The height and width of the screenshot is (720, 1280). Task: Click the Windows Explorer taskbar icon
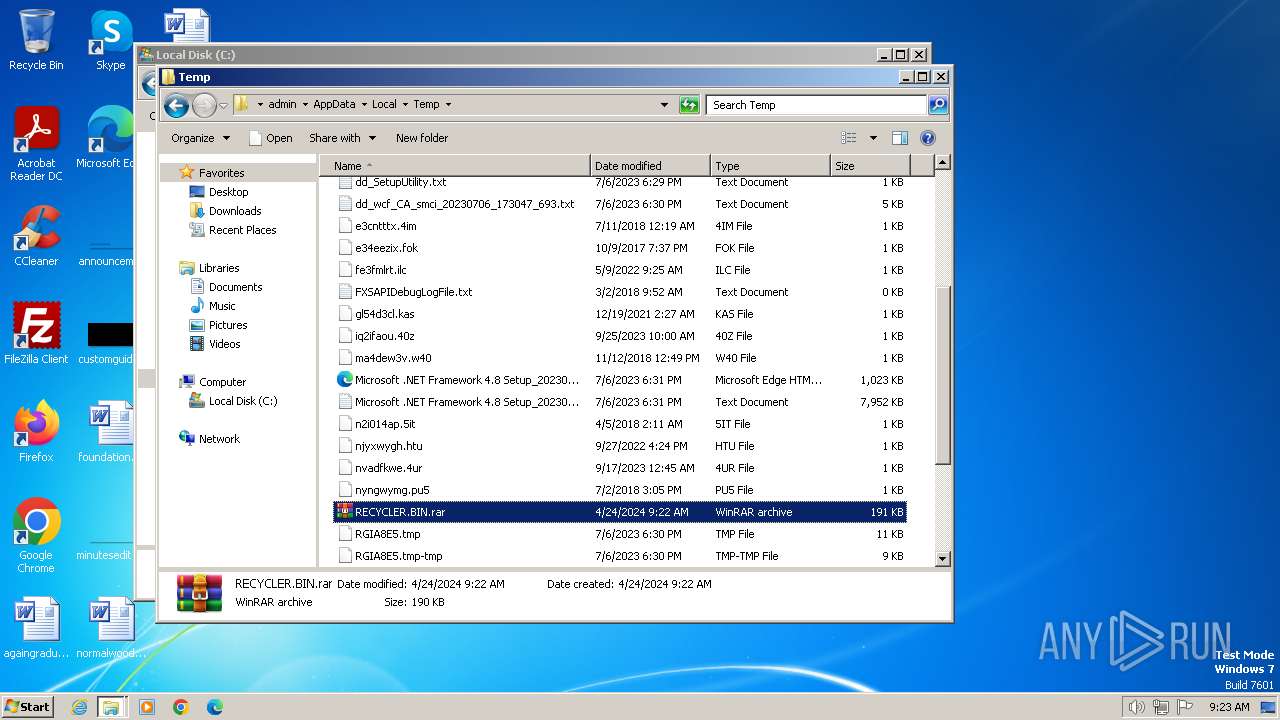111,707
